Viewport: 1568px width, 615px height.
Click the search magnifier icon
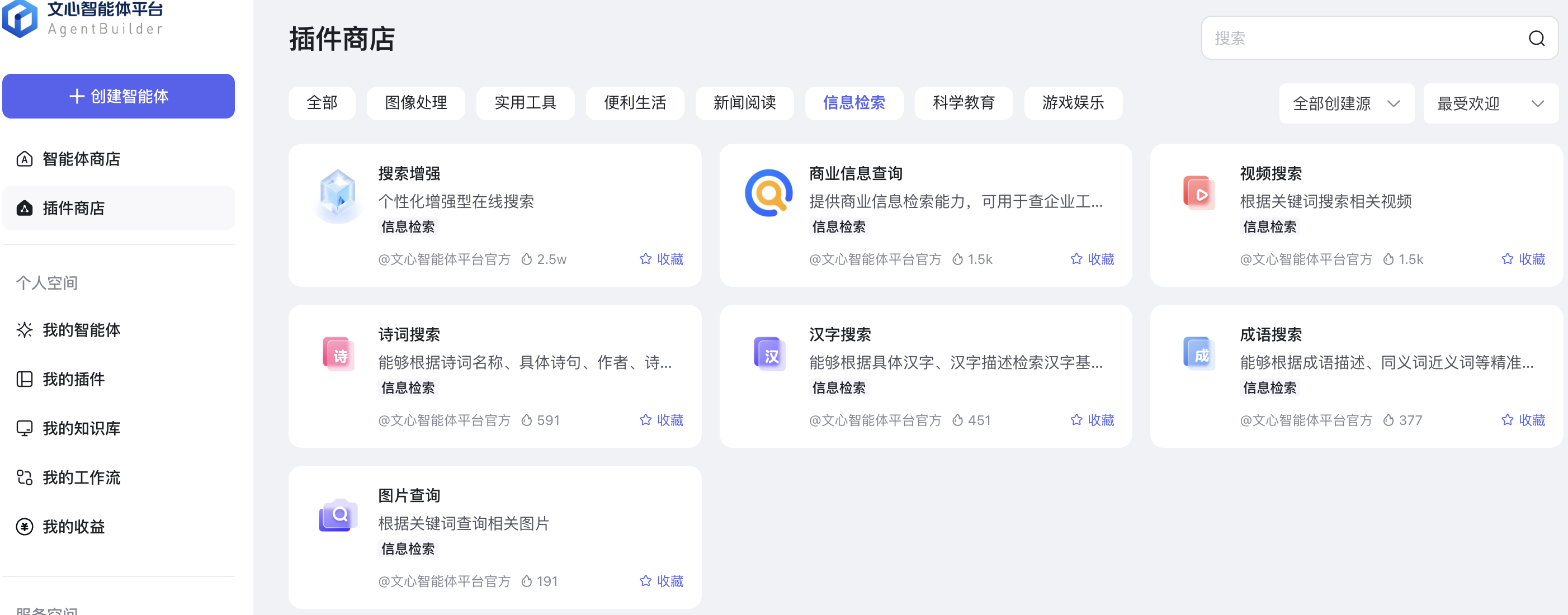[1536, 39]
